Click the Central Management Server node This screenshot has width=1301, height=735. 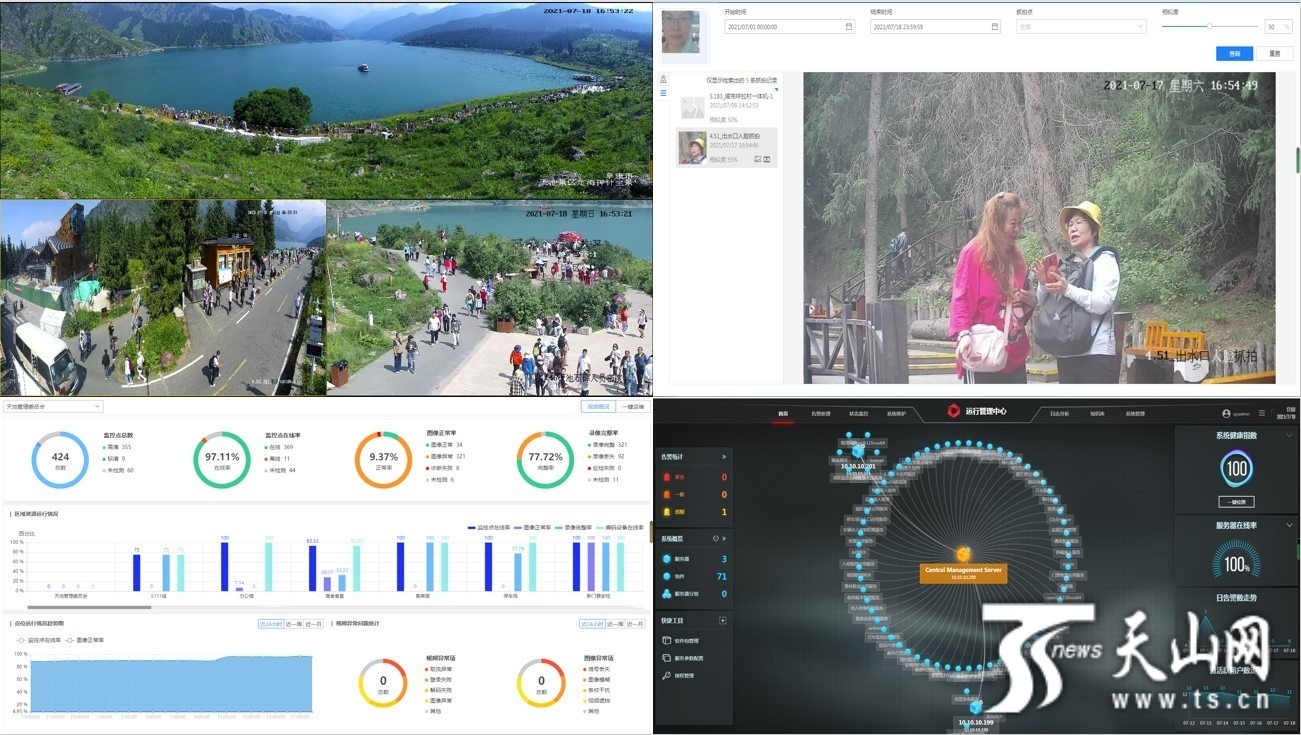coord(962,571)
